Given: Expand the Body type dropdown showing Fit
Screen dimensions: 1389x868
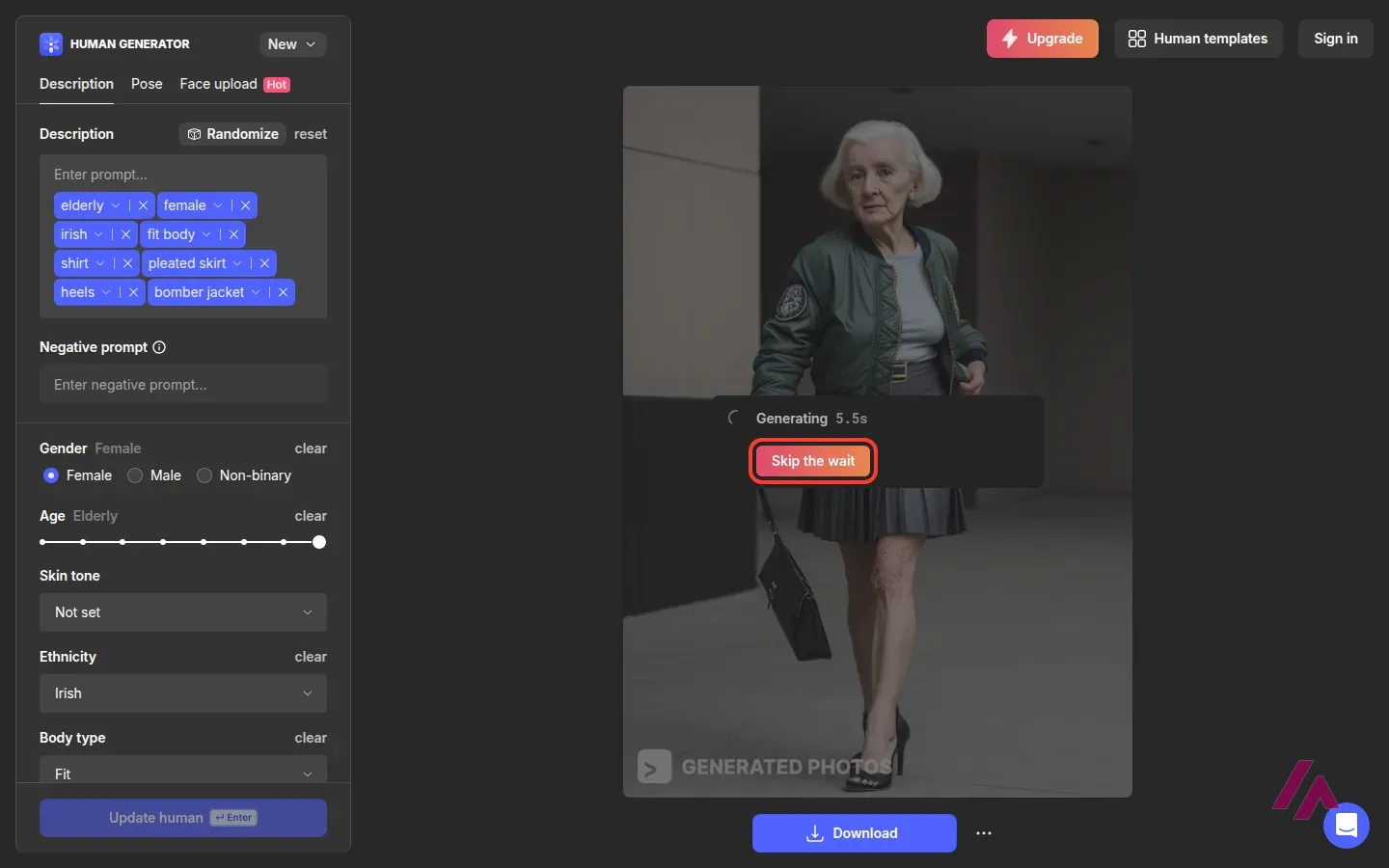Looking at the screenshot, I should click(x=183, y=770).
